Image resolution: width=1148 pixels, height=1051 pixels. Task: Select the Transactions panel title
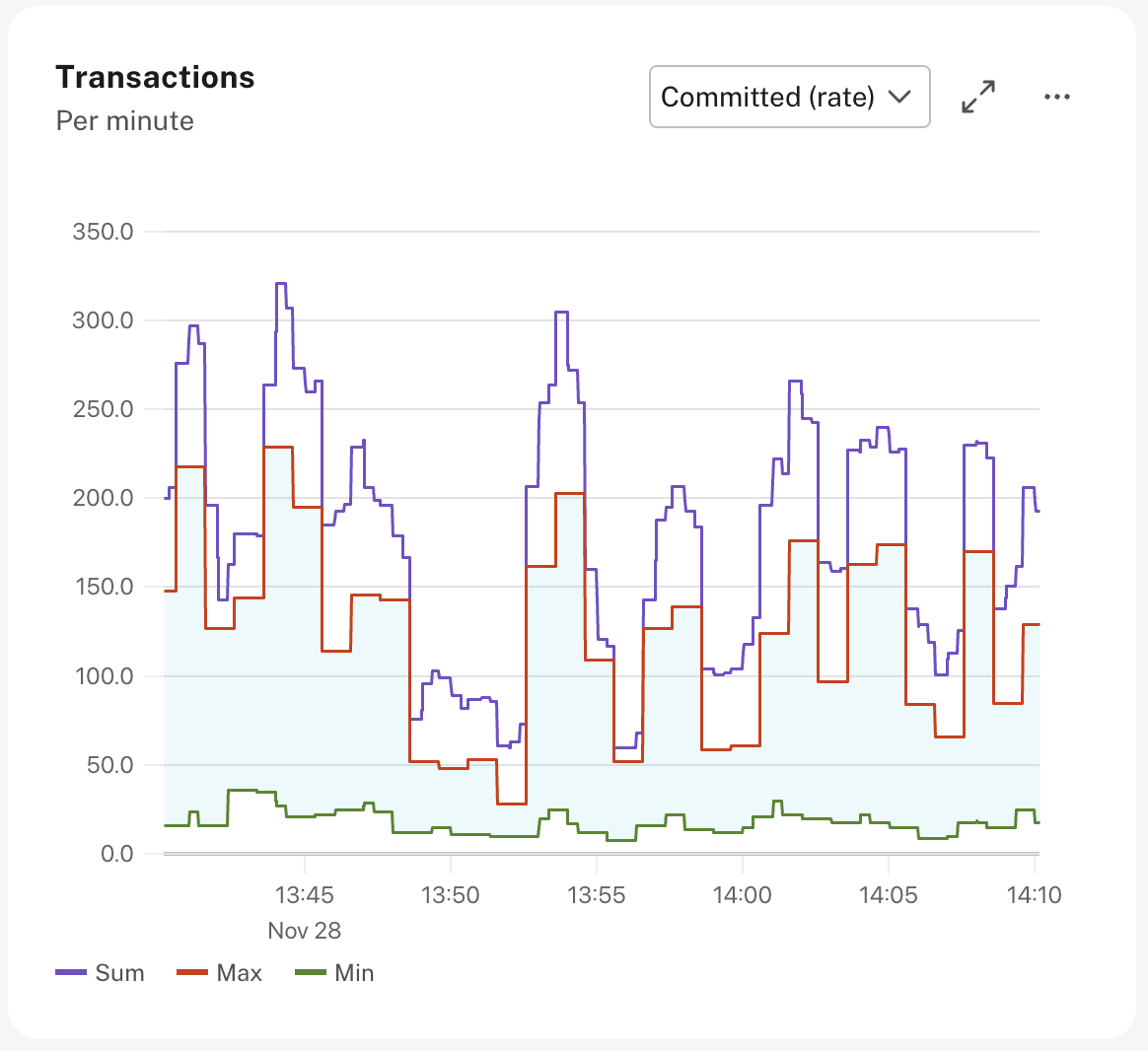pyautogui.click(x=156, y=77)
